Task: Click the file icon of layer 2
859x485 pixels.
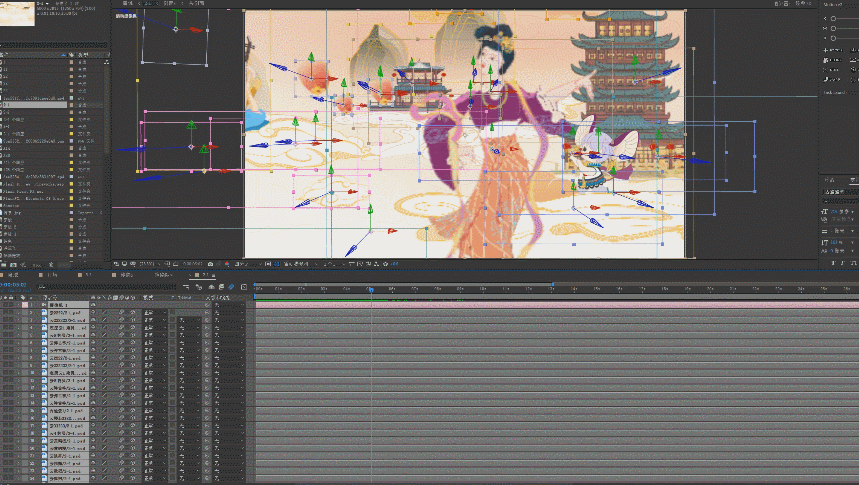Action: point(44,312)
